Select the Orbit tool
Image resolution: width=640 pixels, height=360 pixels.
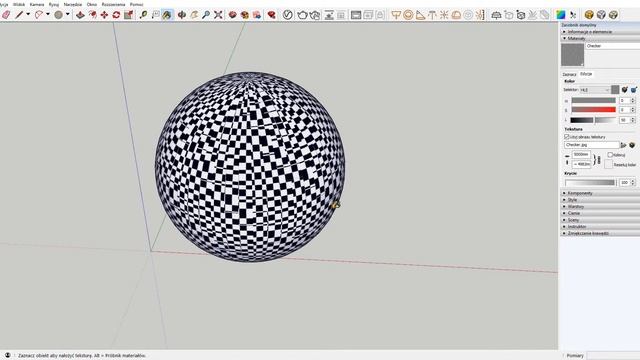pyautogui.click(x=182, y=15)
